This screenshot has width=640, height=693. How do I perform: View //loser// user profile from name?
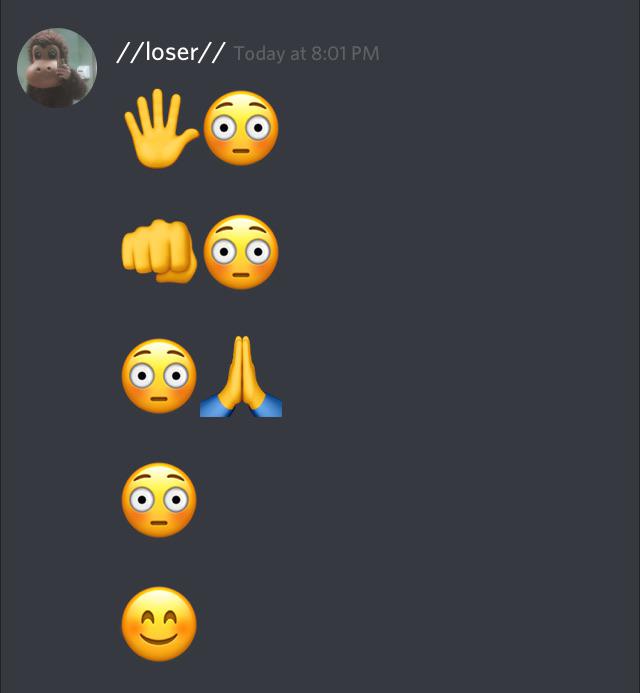point(171,53)
